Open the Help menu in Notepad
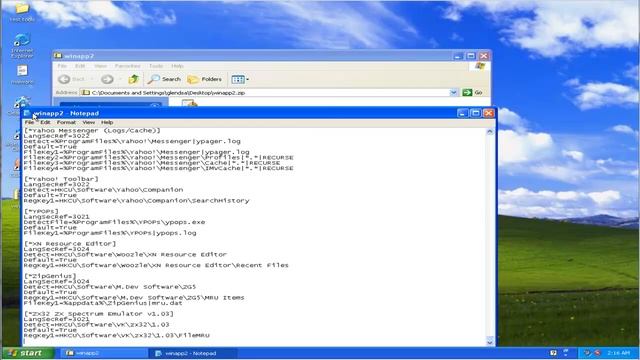The width and height of the screenshot is (640, 360). tap(107, 122)
